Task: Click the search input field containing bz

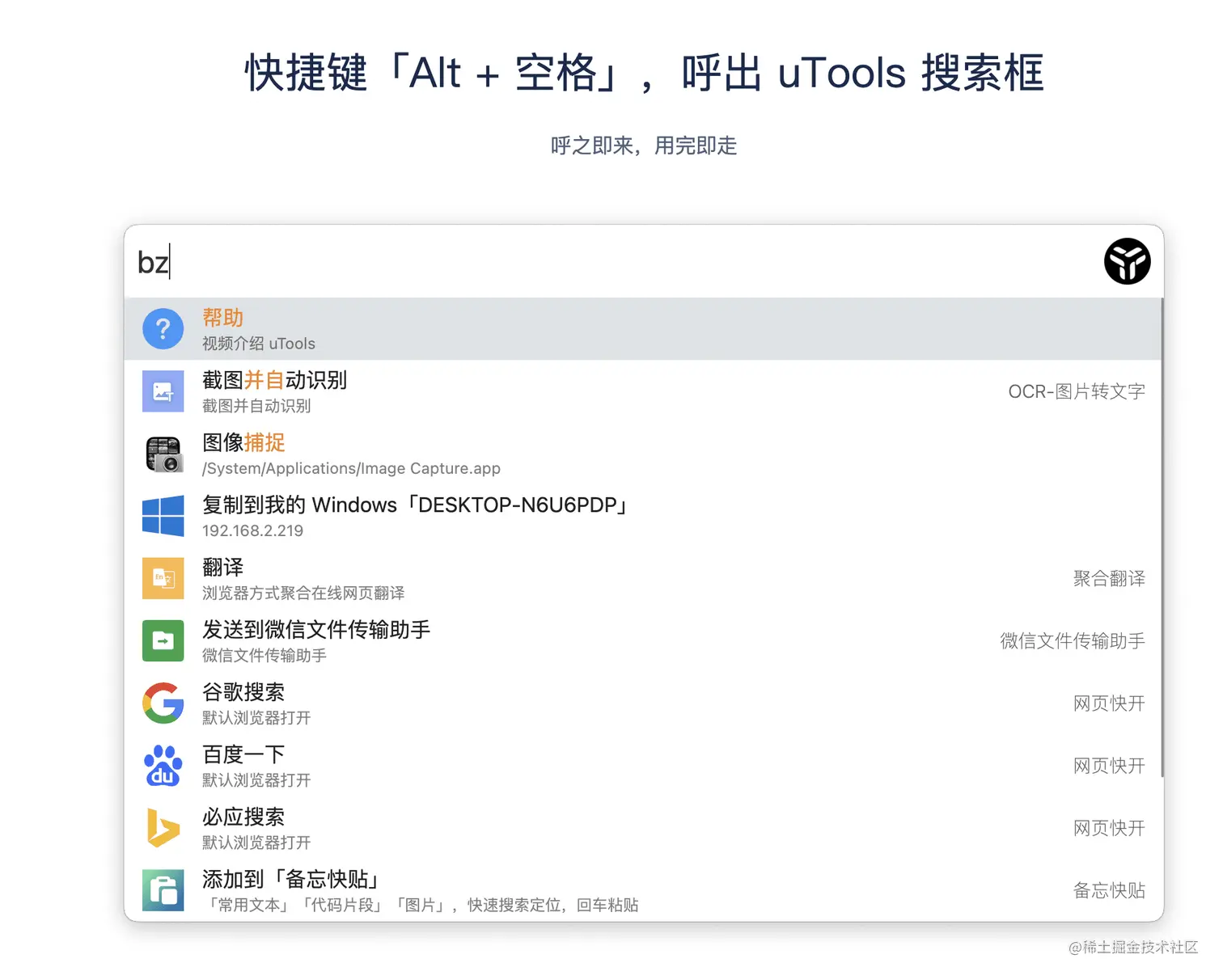Action: [611, 262]
